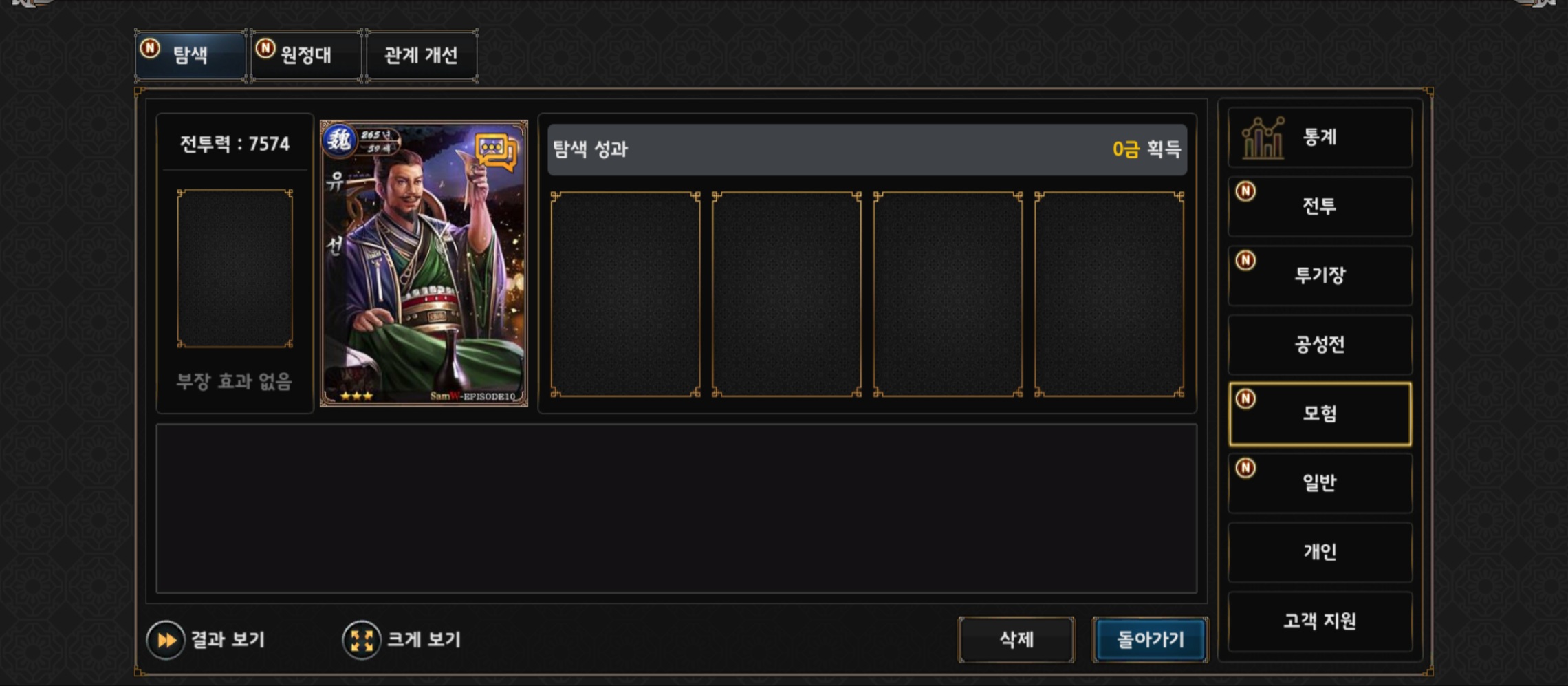Click the 삭제 button
Viewport: 1568px width, 686px height.
1016,640
